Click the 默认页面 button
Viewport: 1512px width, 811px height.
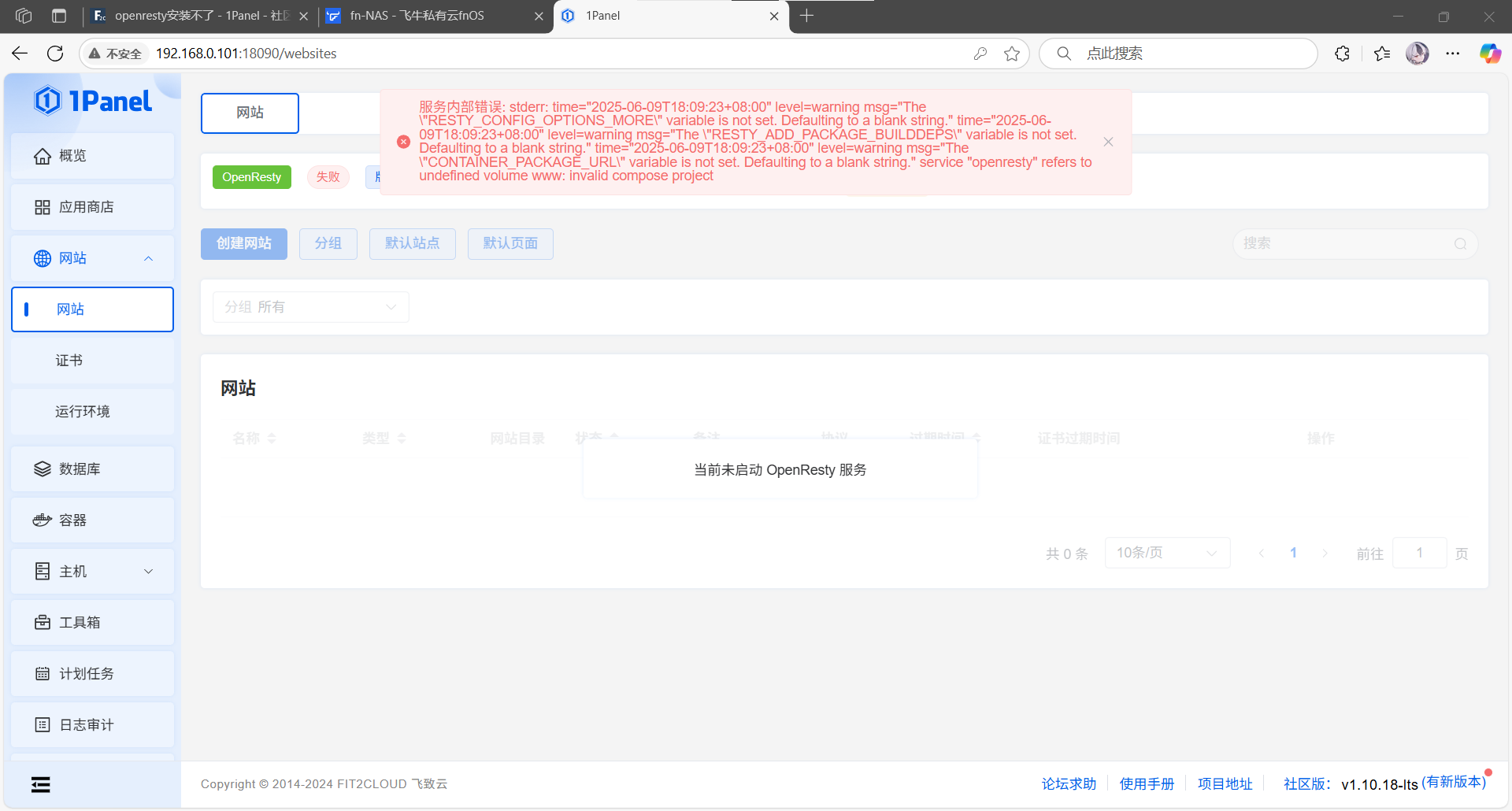point(510,243)
